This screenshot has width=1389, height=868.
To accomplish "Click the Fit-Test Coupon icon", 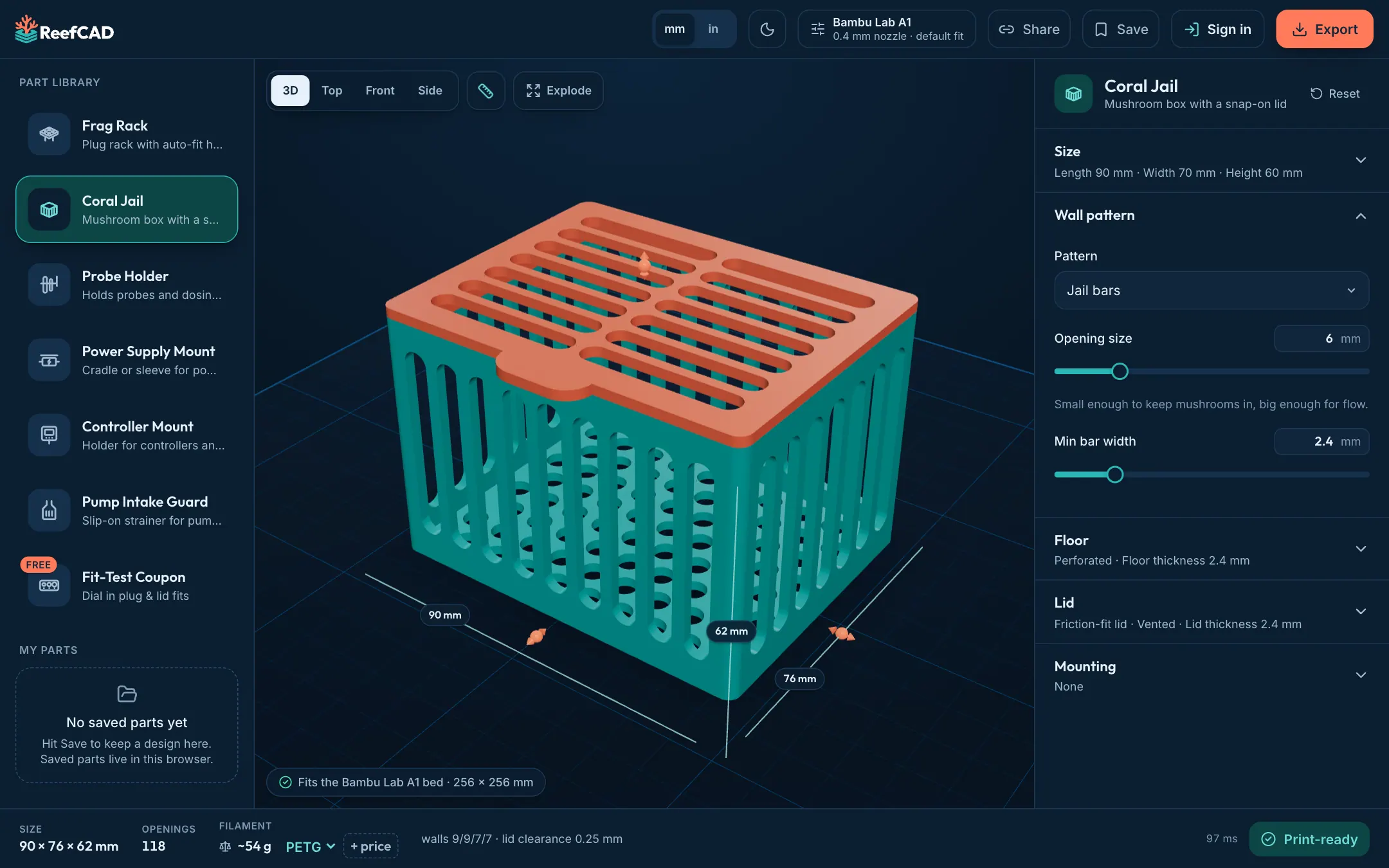I will coord(50,585).
